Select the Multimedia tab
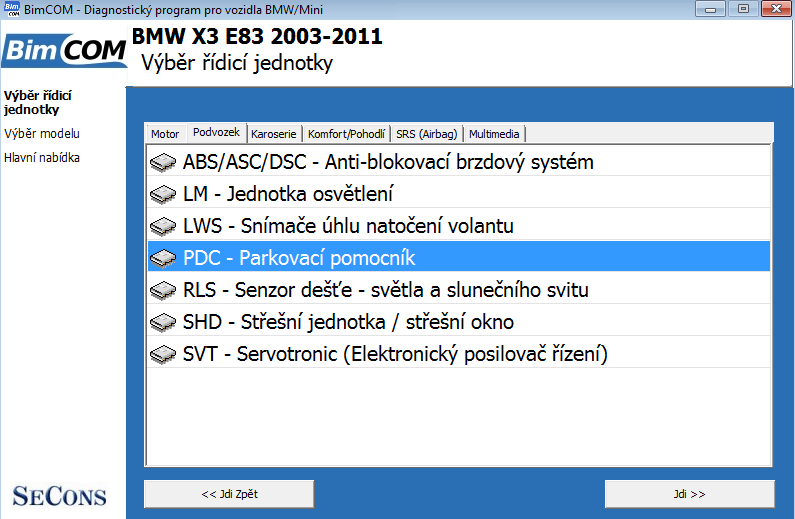Viewport: 795px width, 519px height. click(x=494, y=134)
